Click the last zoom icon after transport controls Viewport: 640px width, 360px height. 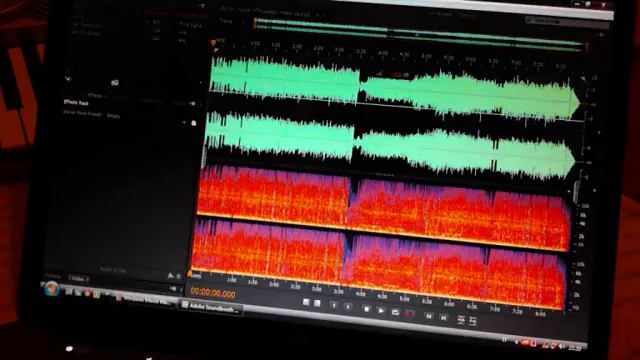click(x=473, y=321)
